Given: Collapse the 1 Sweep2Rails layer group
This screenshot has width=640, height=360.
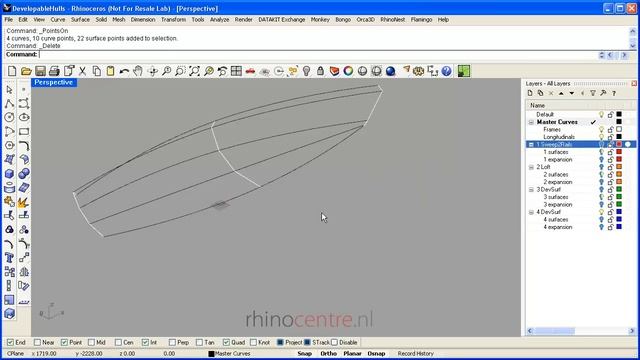Looking at the screenshot, I should (531, 144).
